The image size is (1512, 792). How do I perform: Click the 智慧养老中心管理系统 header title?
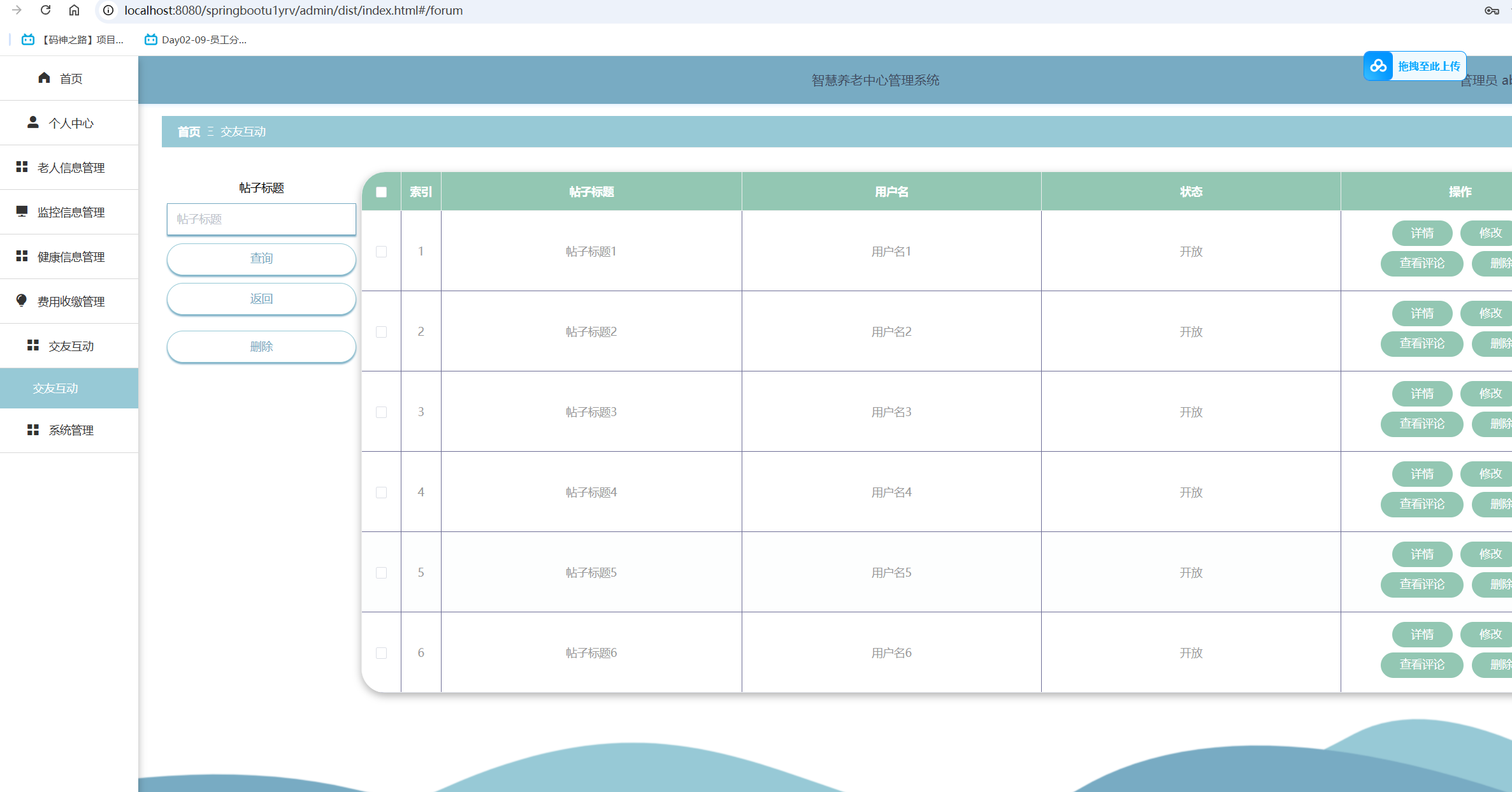pos(875,80)
